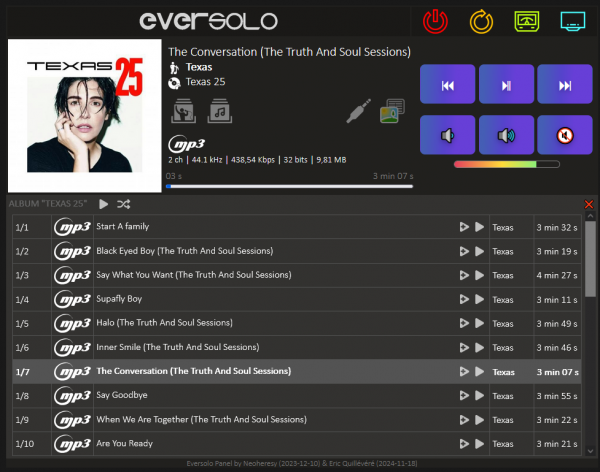
Task: Click the audio jack output icon
Action: [359, 111]
